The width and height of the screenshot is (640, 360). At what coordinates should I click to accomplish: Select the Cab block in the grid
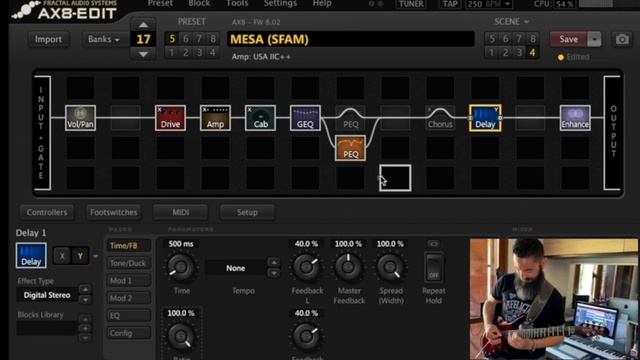click(x=260, y=118)
